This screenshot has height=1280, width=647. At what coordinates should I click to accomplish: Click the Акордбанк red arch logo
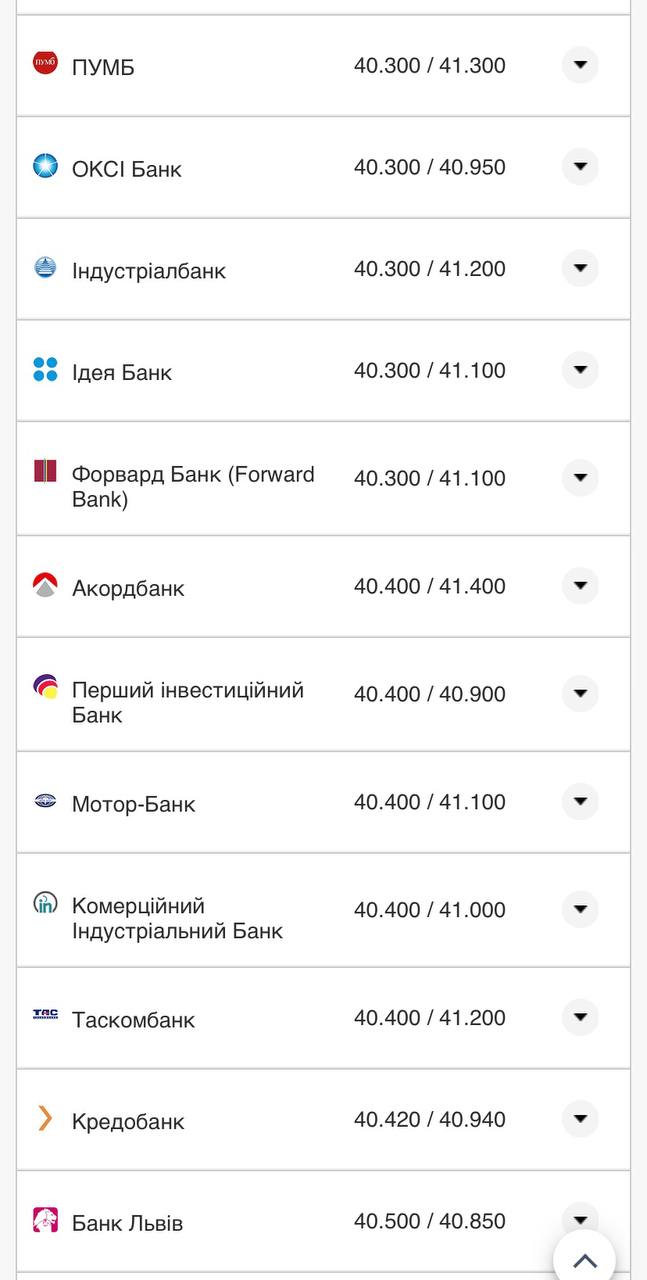[x=44, y=582]
